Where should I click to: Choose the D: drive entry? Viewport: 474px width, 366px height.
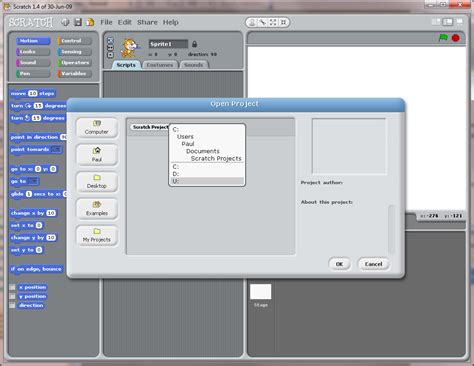(207, 174)
